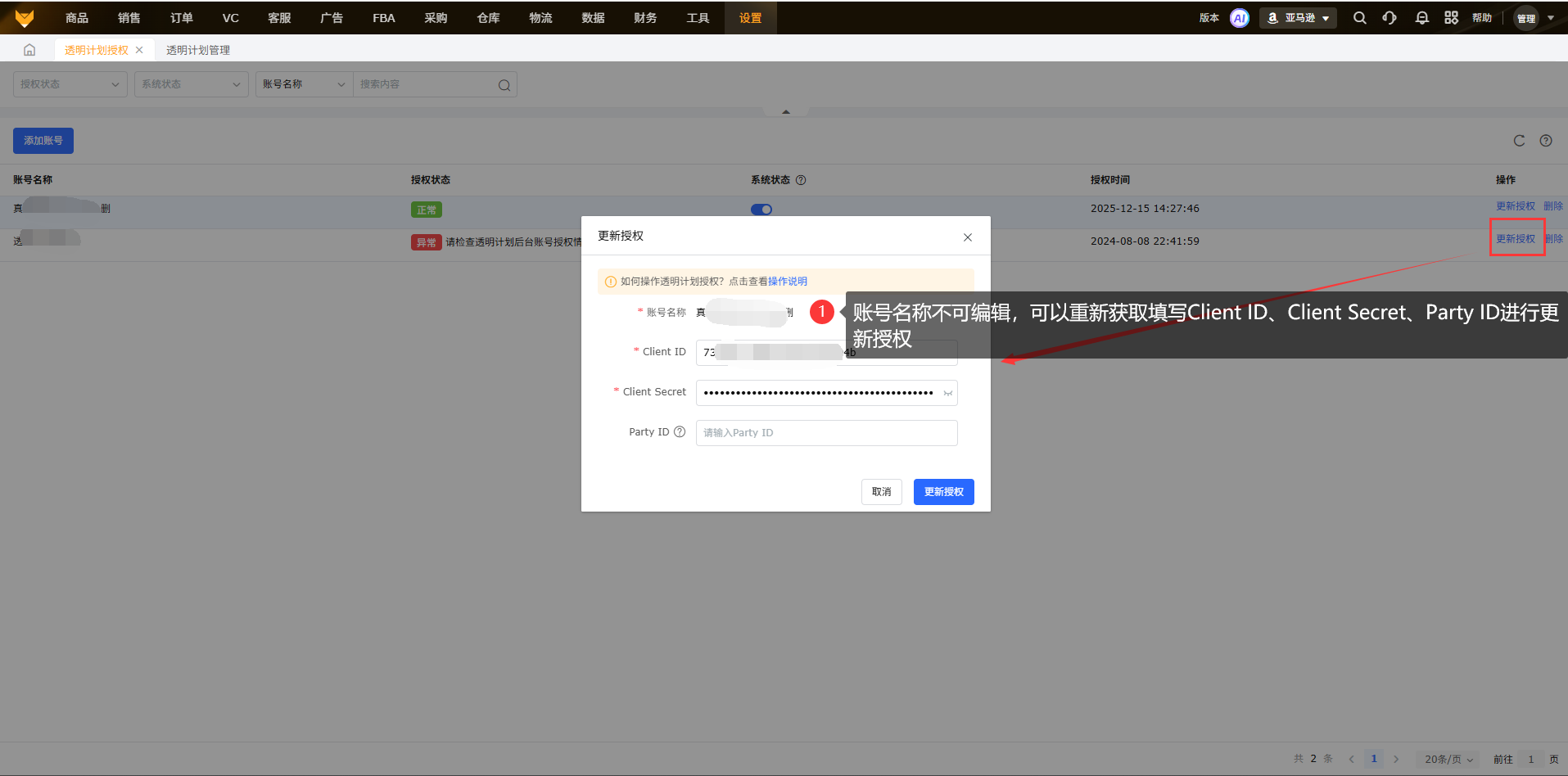Open the 设置 menu
Viewport: 1568px width, 776px height.
[x=750, y=18]
